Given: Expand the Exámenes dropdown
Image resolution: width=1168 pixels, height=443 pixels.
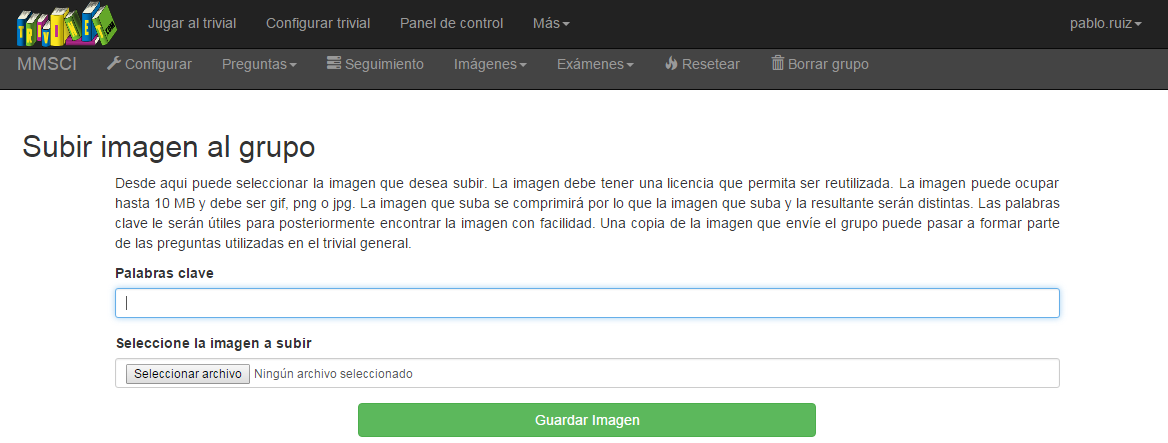Looking at the screenshot, I should click(595, 64).
